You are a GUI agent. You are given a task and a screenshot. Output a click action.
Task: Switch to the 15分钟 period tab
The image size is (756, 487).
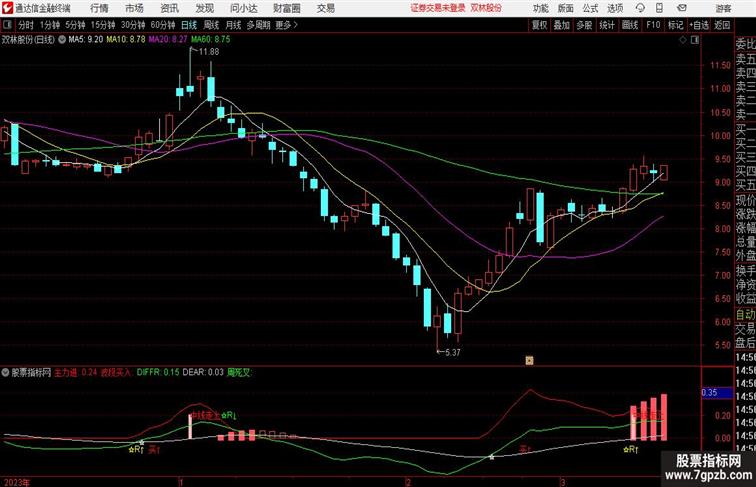point(103,25)
